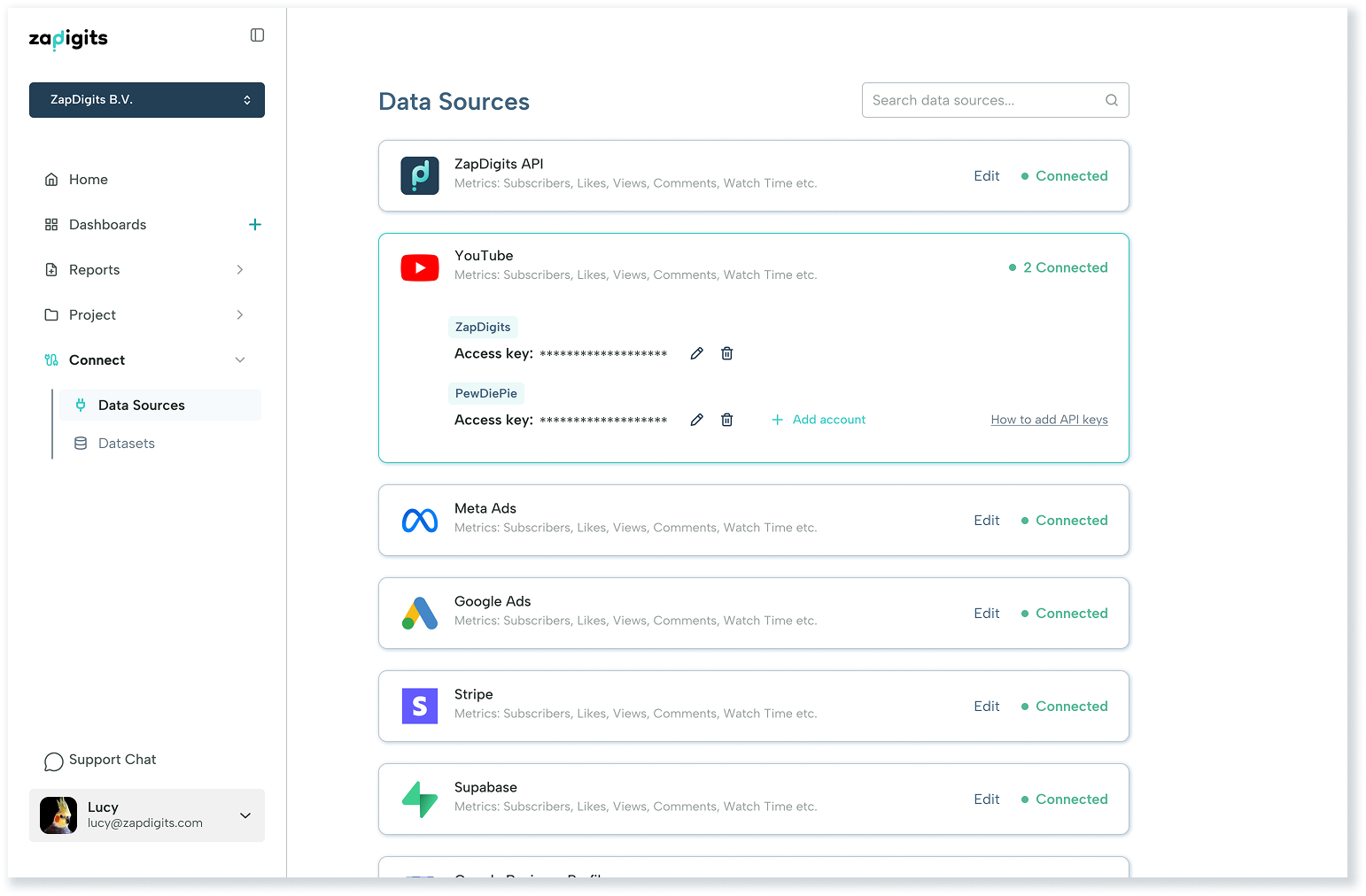Open the How to add API keys link
Image resolution: width=1366 pixels, height=896 pixels.
coord(1049,420)
